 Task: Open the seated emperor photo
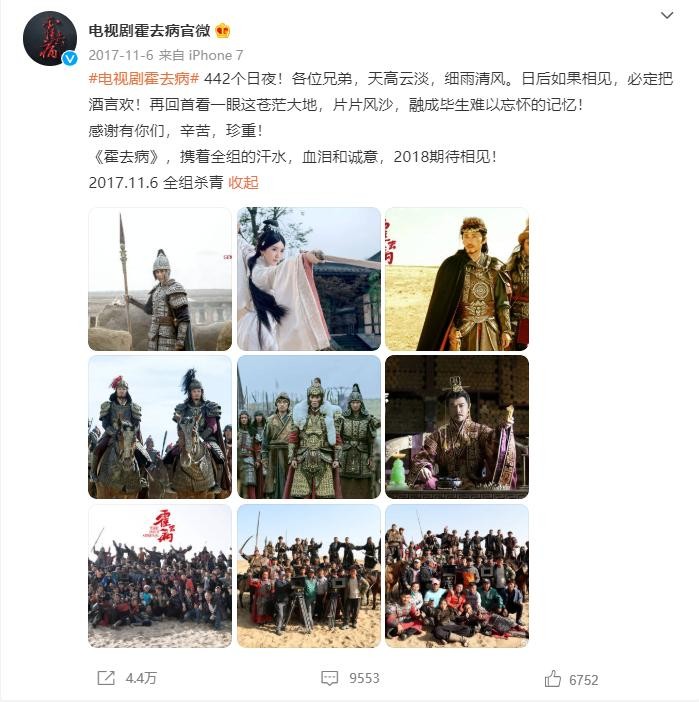pyautogui.click(x=457, y=427)
